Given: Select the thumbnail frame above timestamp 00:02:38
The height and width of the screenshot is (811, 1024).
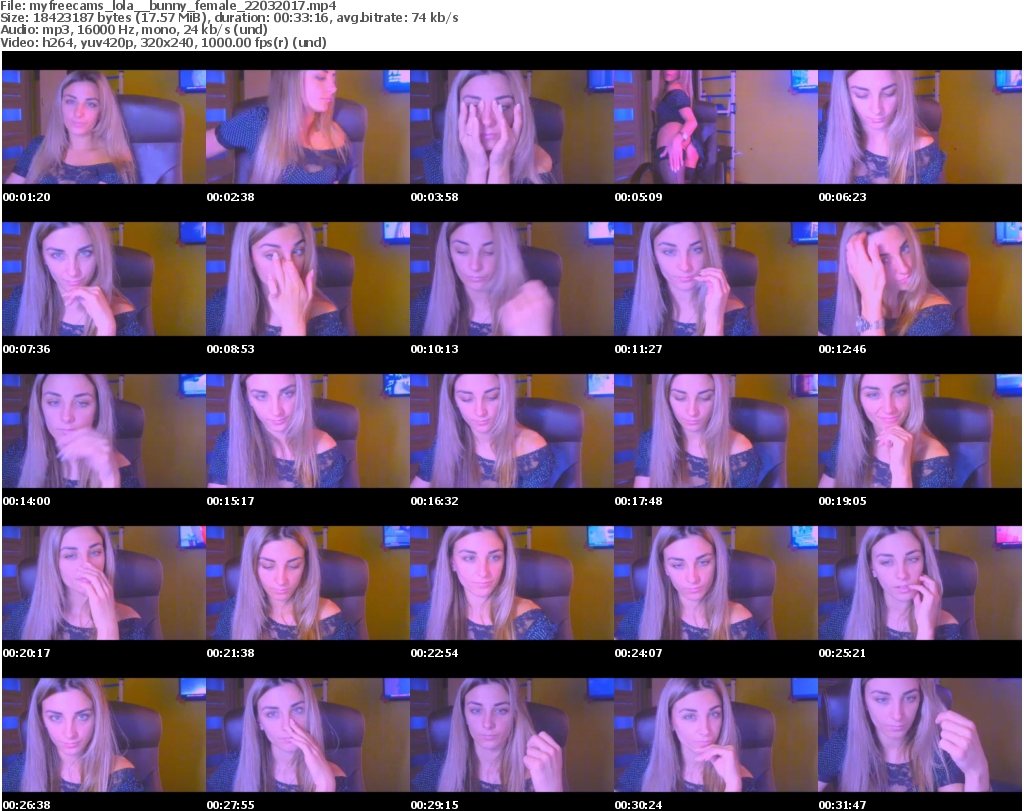Looking at the screenshot, I should (308, 127).
